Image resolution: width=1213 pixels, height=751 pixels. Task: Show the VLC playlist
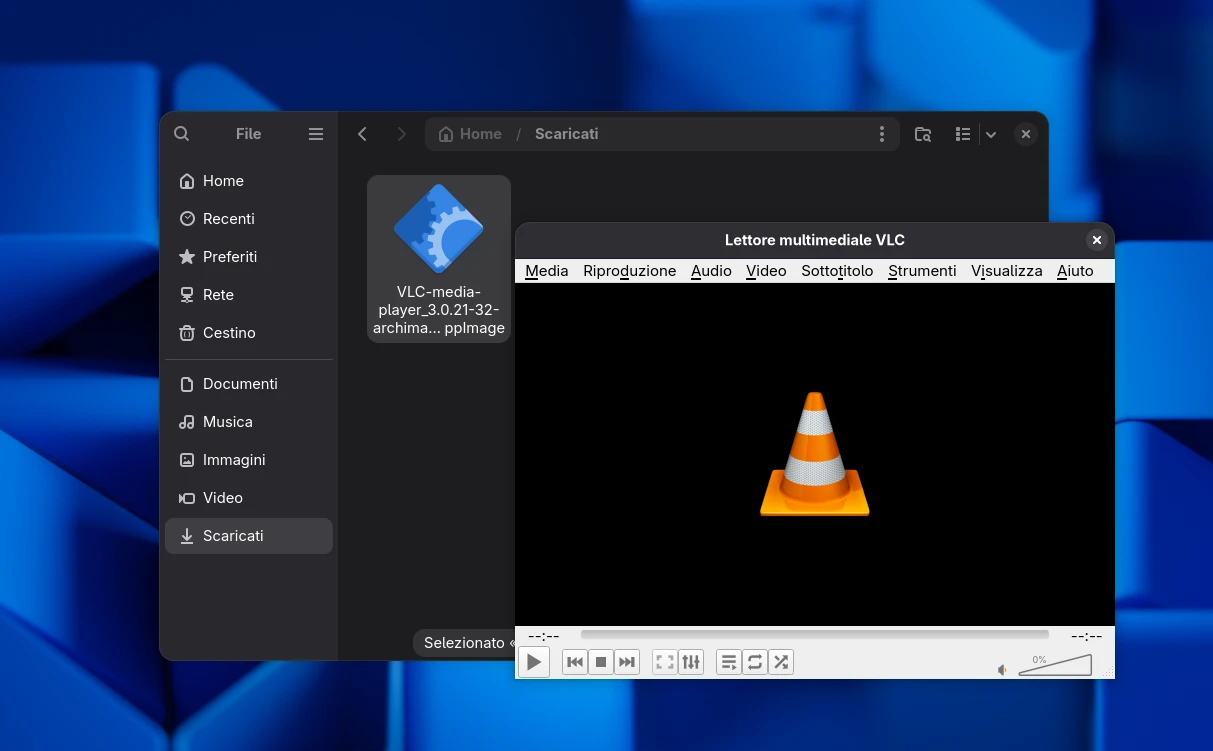click(729, 661)
